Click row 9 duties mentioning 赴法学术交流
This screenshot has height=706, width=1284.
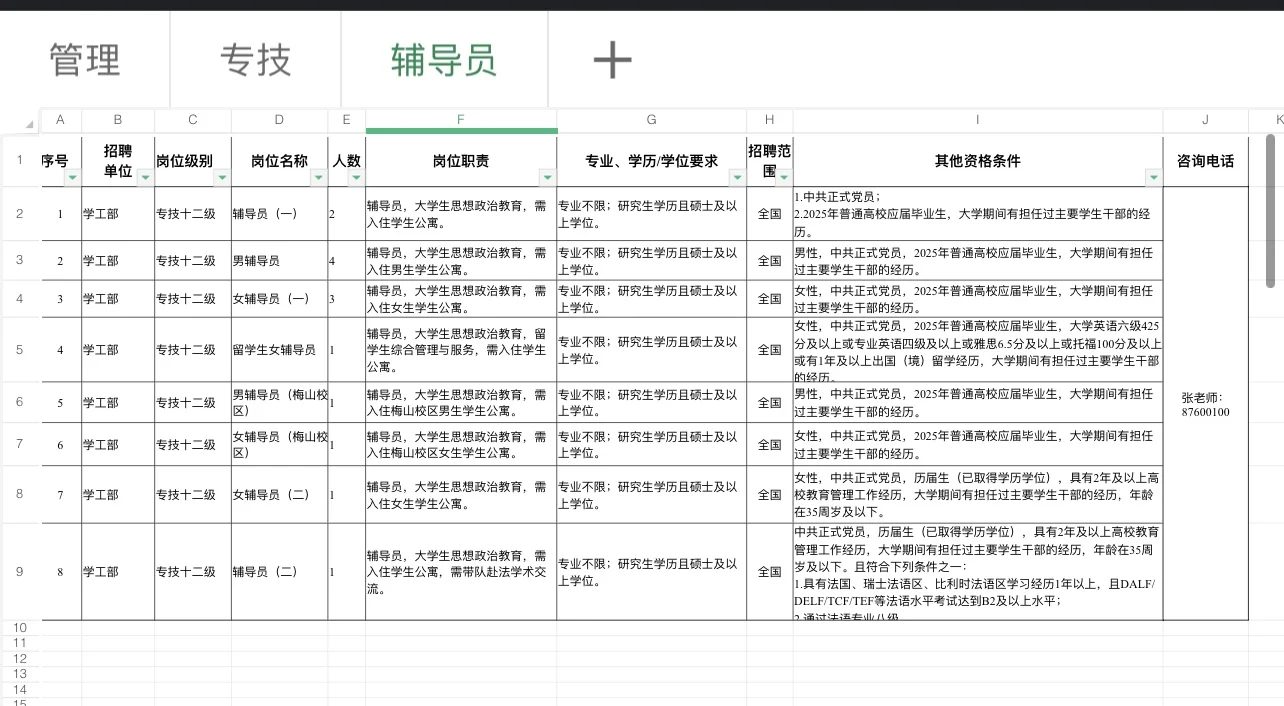461,571
